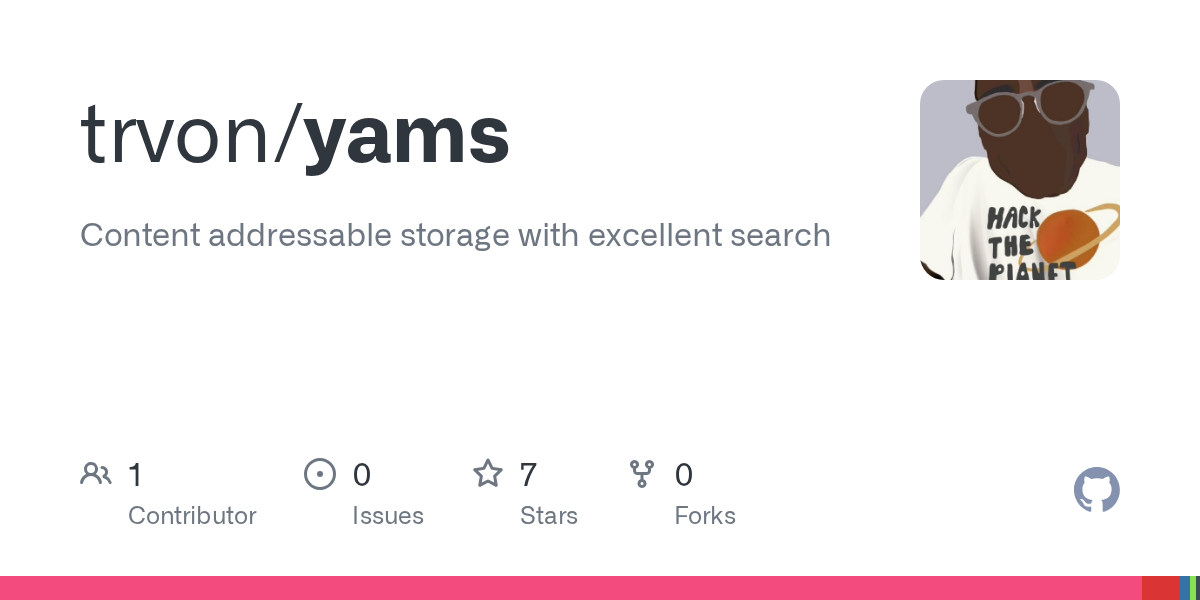Open the "Issues" label
This screenshot has width=1200, height=600.
[x=388, y=516]
